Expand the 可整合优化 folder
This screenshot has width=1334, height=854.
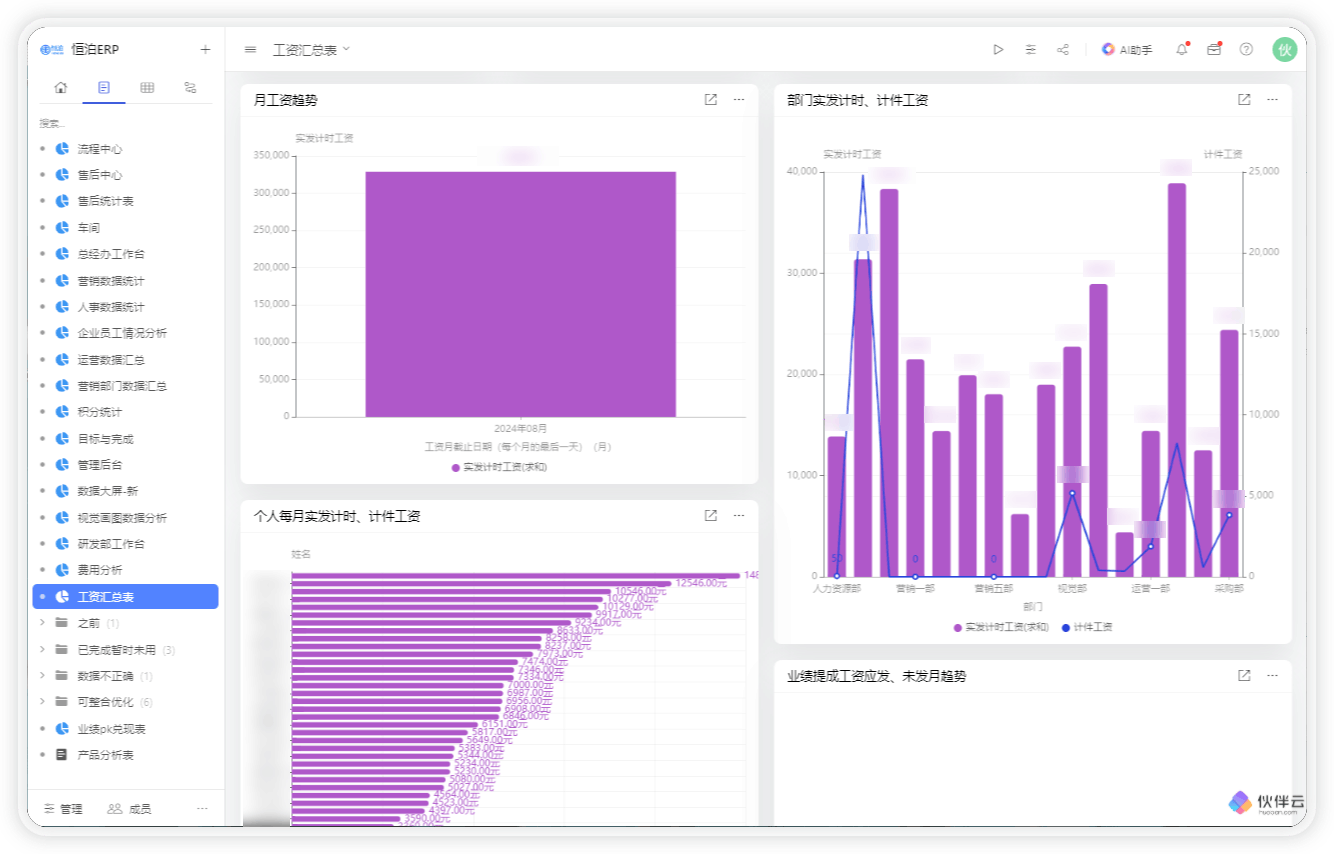click(42, 702)
